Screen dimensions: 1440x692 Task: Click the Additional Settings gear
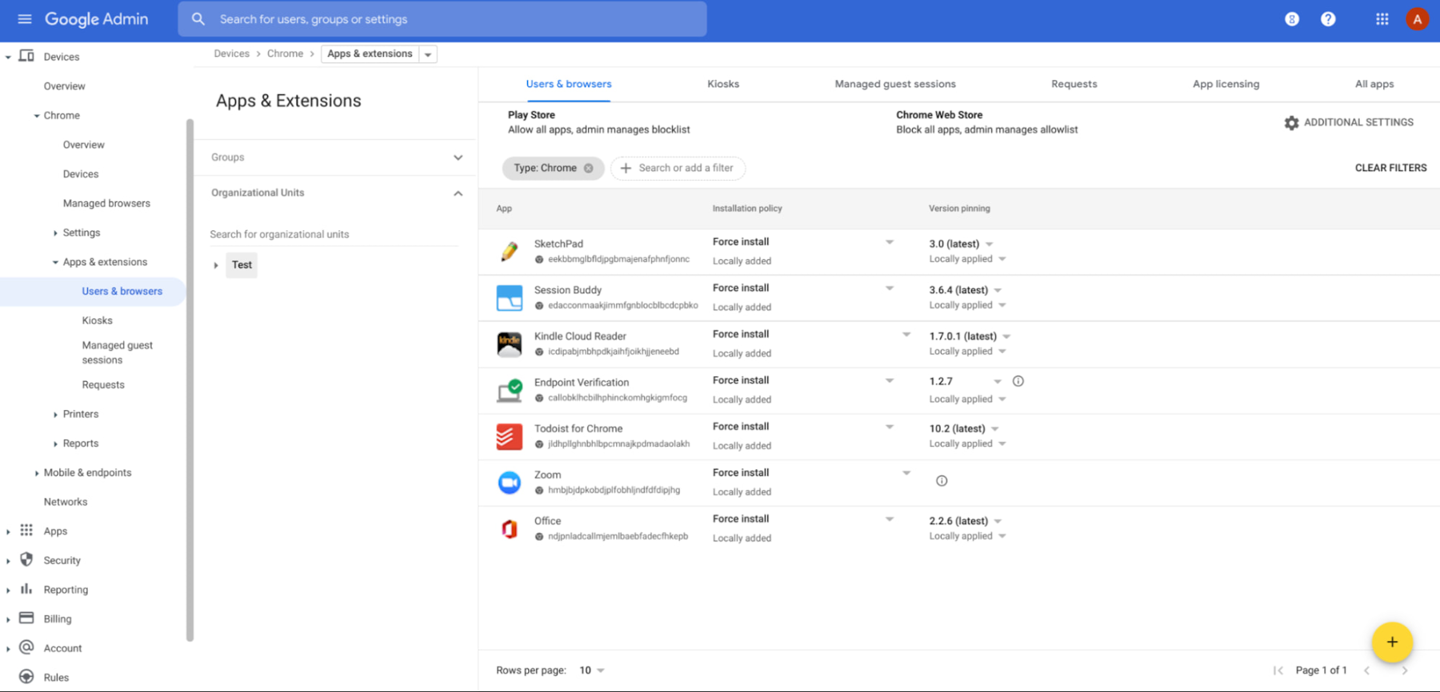pyautogui.click(x=1291, y=123)
